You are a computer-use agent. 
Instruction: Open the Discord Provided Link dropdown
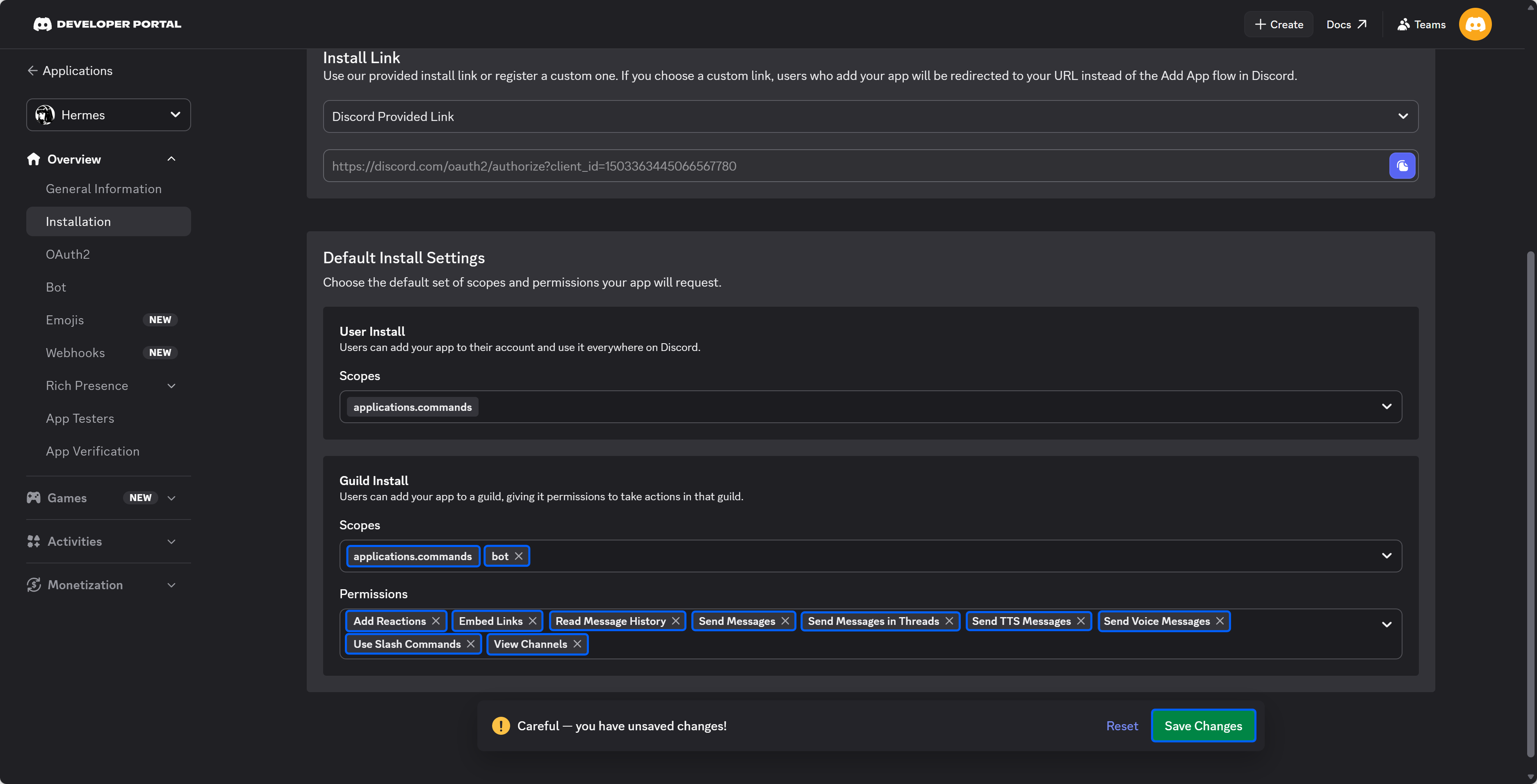click(x=871, y=116)
